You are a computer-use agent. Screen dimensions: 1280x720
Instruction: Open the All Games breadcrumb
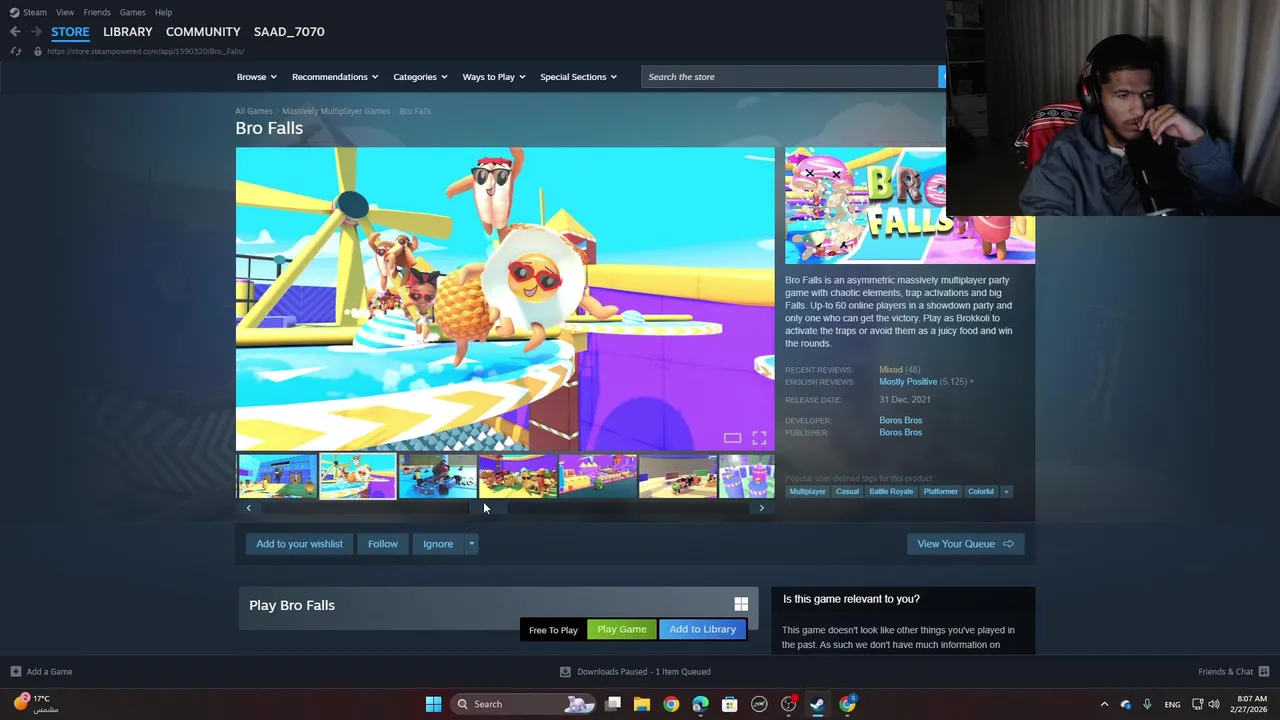(253, 111)
